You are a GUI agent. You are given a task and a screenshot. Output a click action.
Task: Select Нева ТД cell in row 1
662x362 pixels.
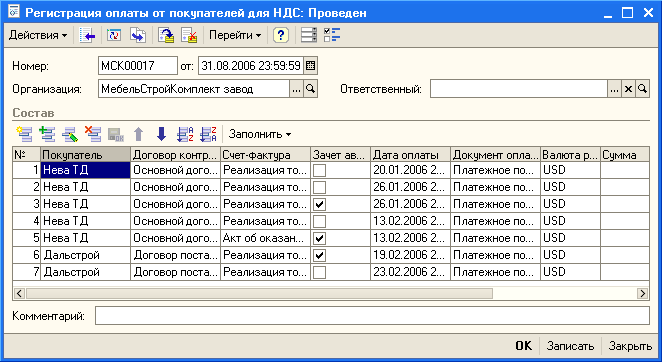(x=85, y=170)
